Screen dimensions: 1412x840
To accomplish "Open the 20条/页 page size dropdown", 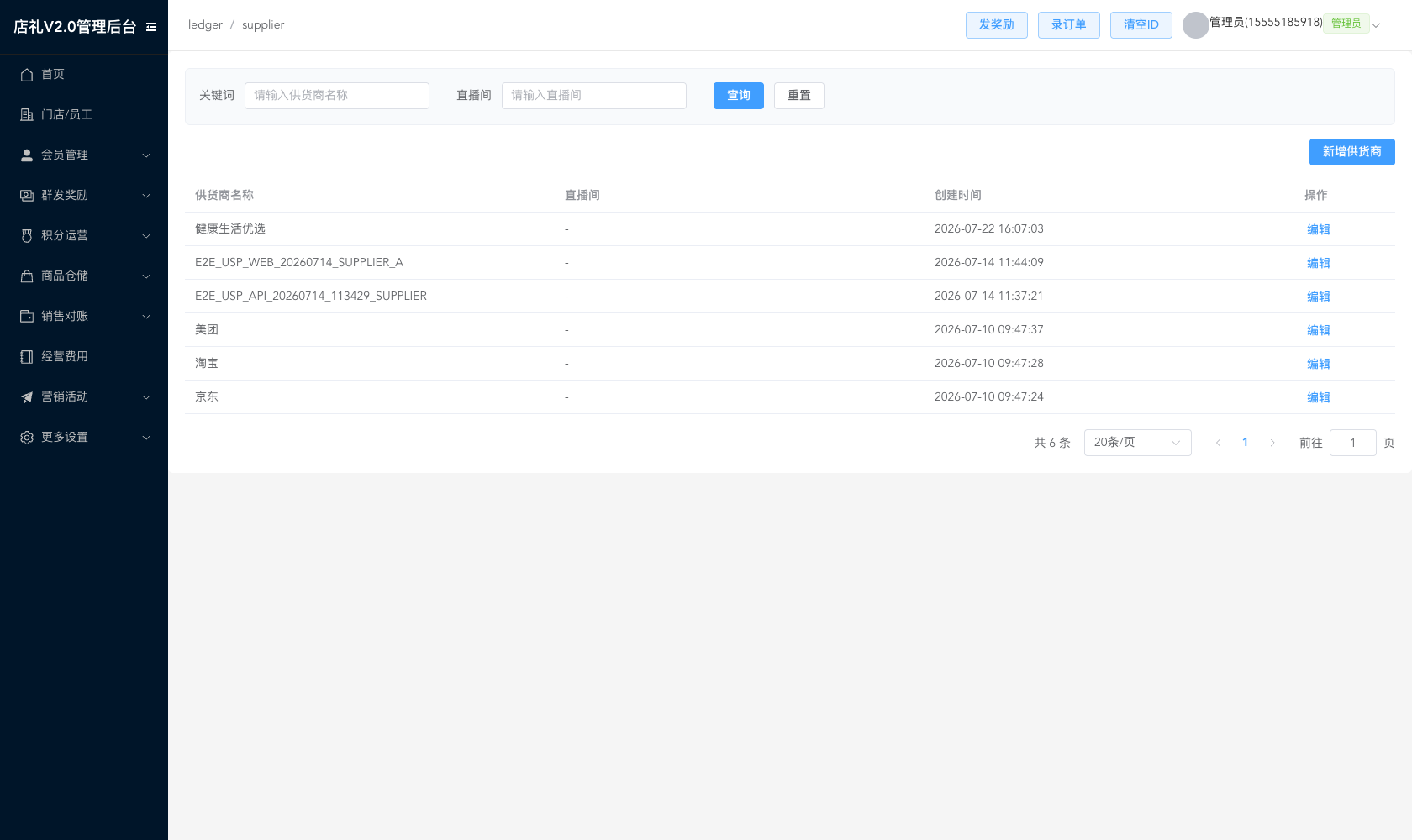I will (x=1137, y=443).
